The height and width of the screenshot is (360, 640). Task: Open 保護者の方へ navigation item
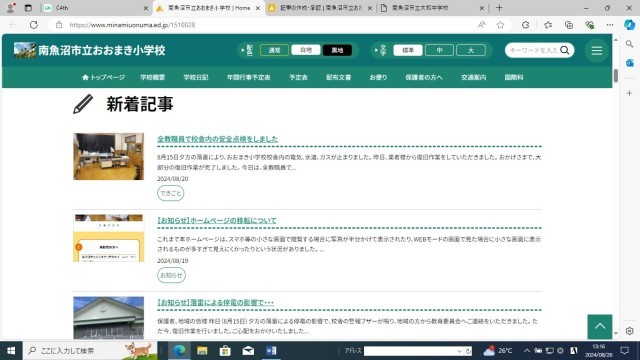pos(424,77)
